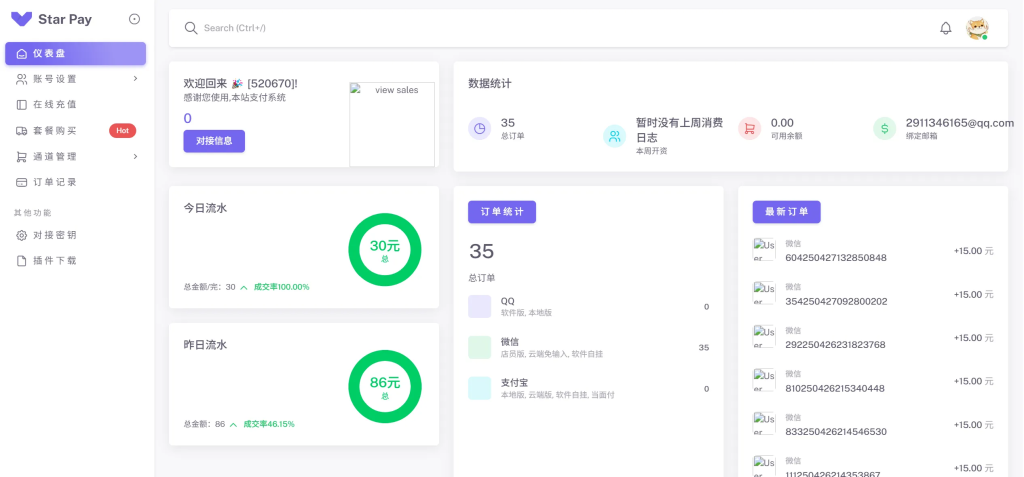Click the 最新订单 button

pyautogui.click(x=786, y=212)
